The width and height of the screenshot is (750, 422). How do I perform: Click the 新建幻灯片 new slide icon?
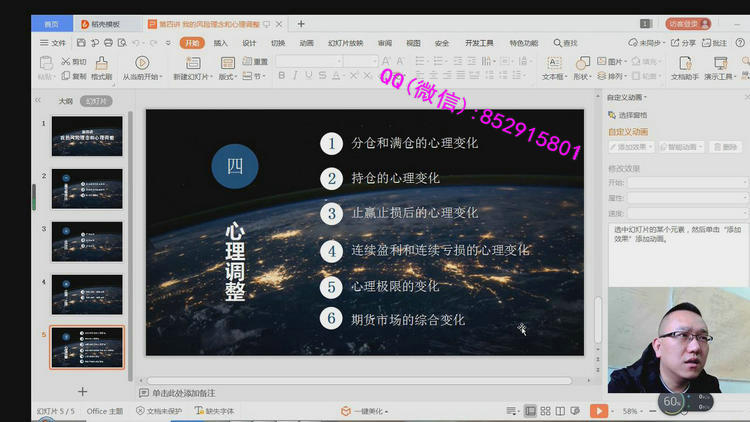coord(192,62)
